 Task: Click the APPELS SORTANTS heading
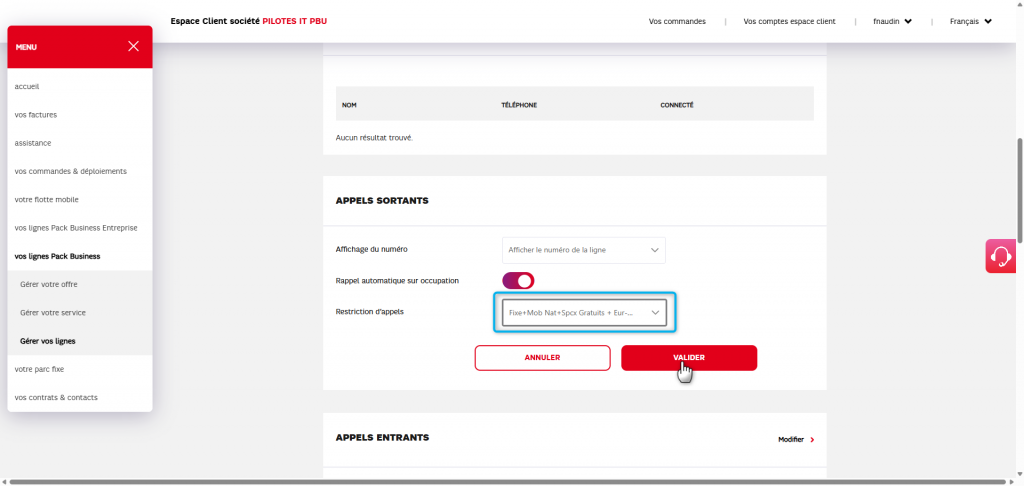(382, 201)
